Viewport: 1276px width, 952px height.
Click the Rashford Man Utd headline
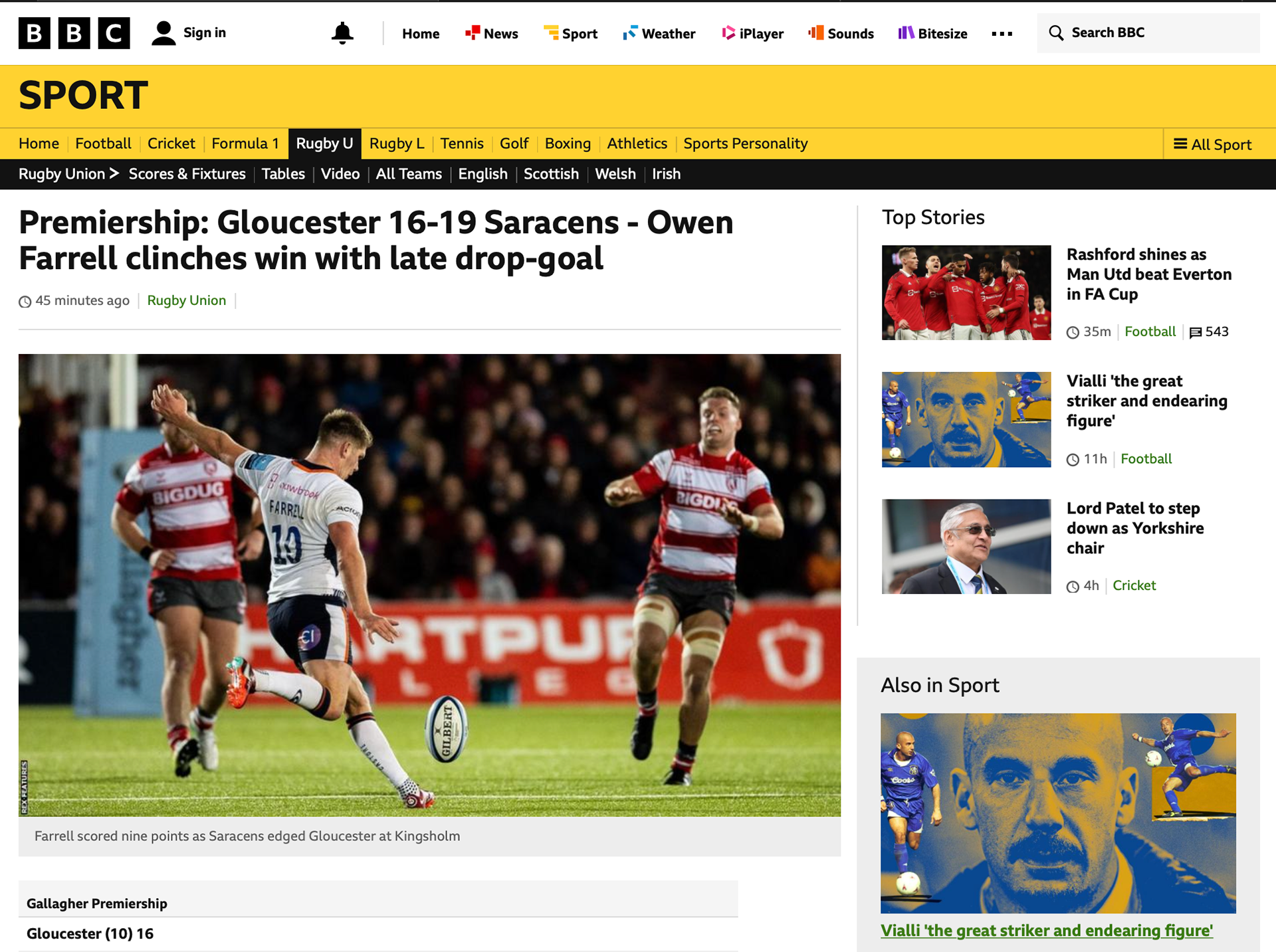point(1148,274)
